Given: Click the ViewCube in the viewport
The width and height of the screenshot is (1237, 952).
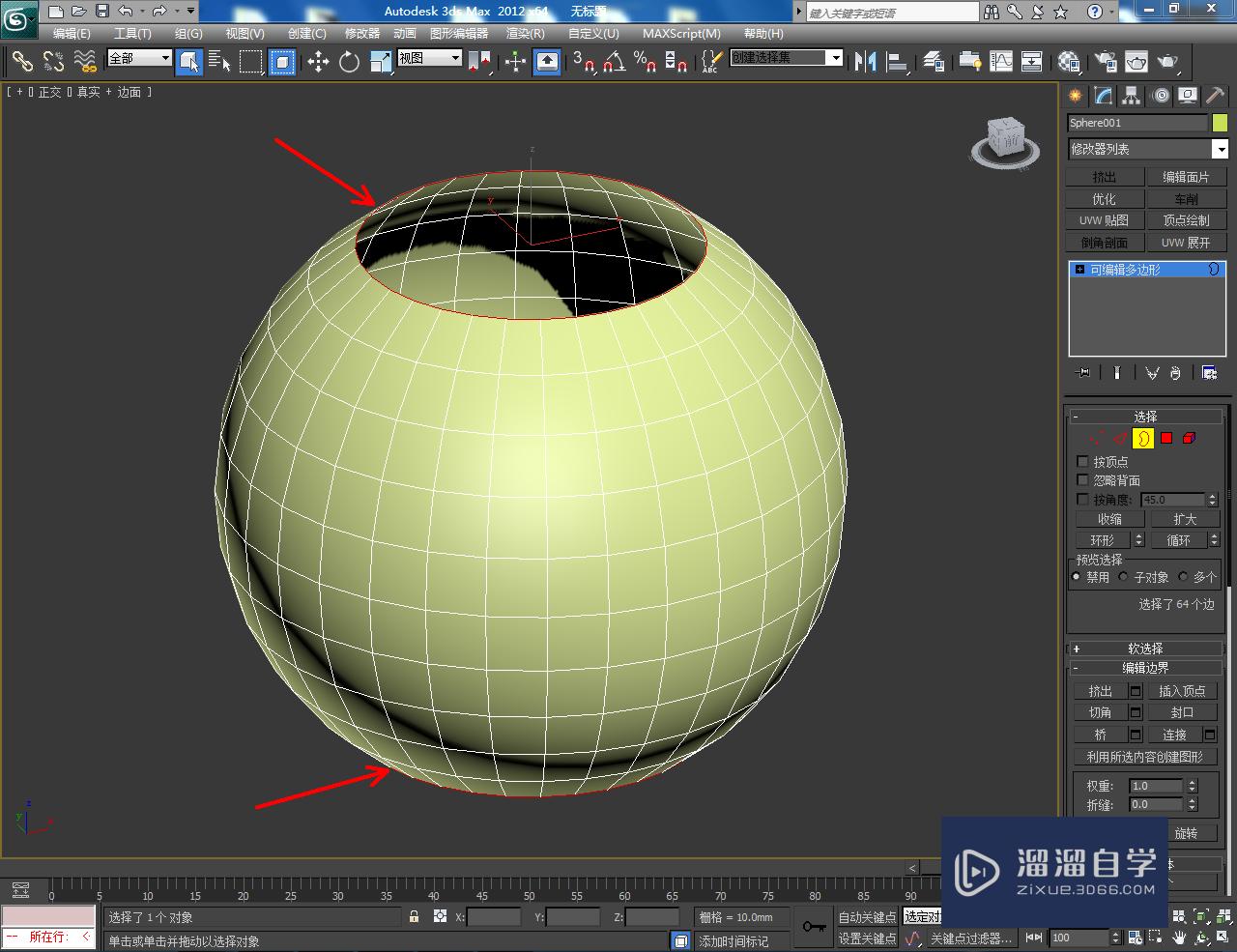Looking at the screenshot, I should pos(1007,141).
